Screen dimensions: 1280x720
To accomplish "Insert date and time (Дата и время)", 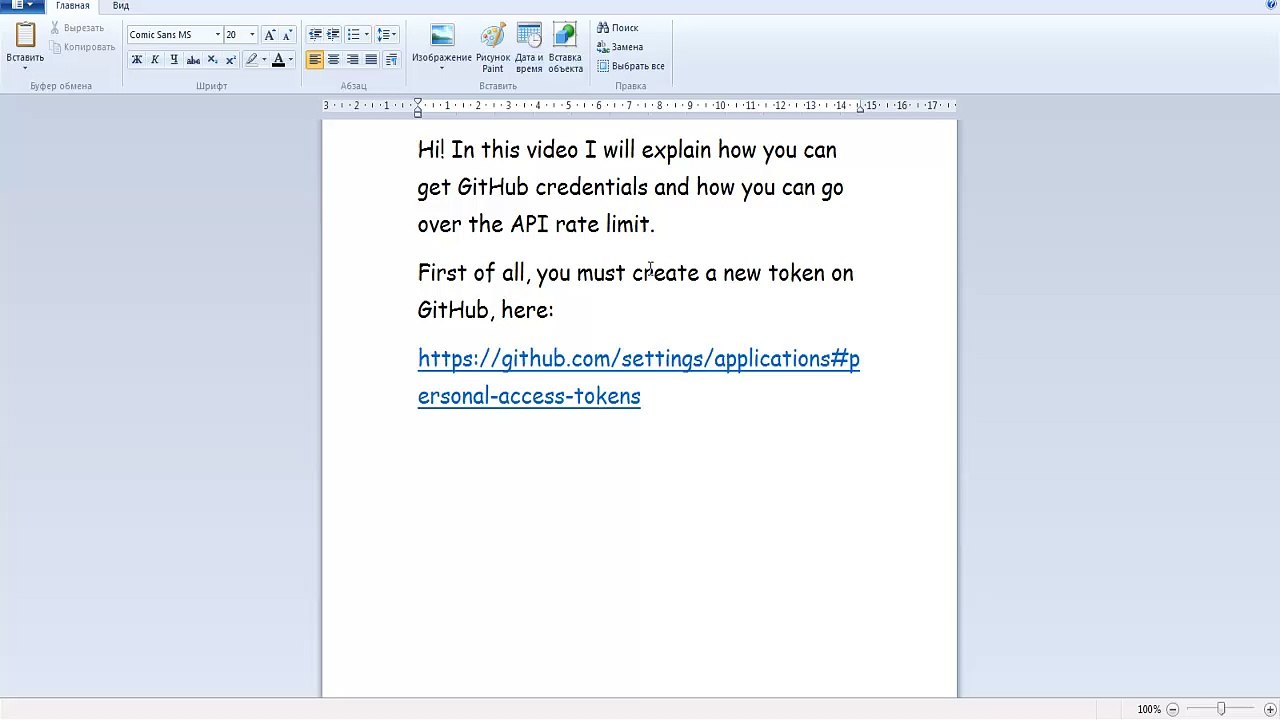I will (x=529, y=48).
